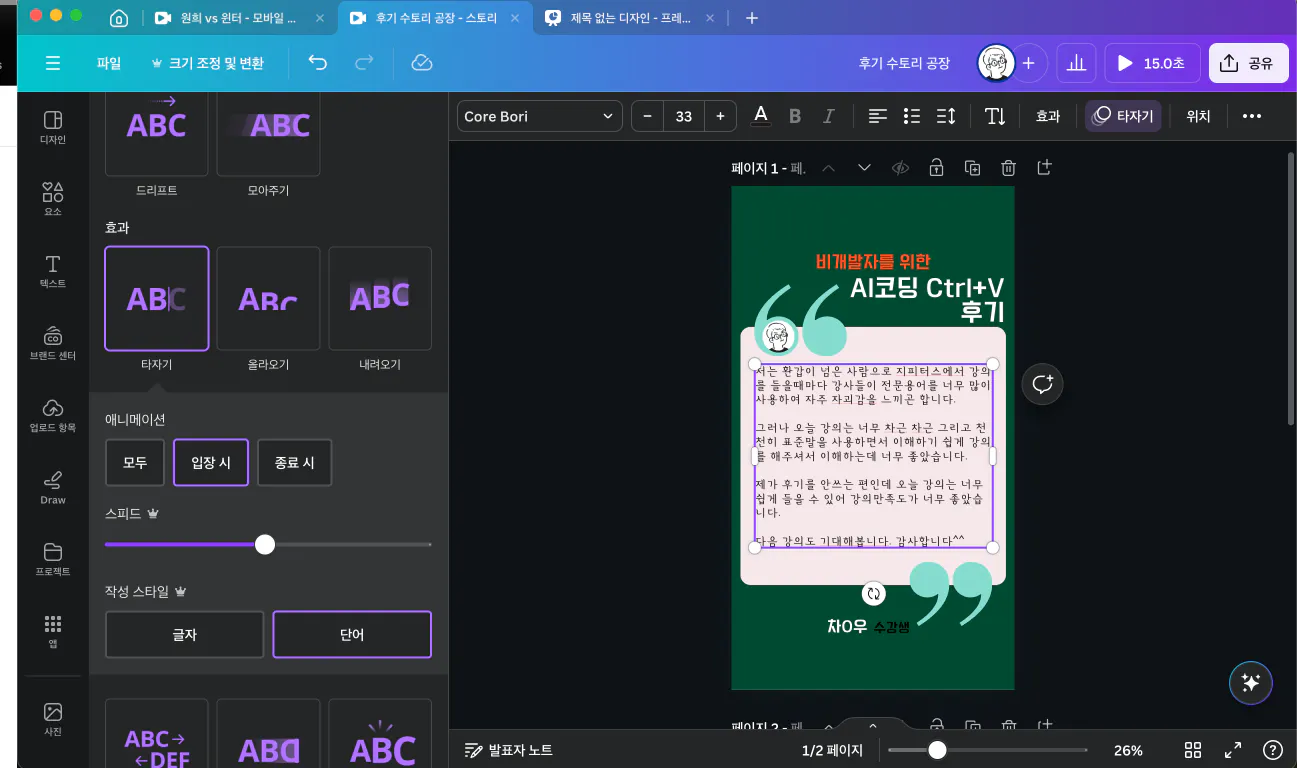Open the Core Bori font dropdown
Image resolution: width=1297 pixels, height=768 pixels.
tap(540, 116)
